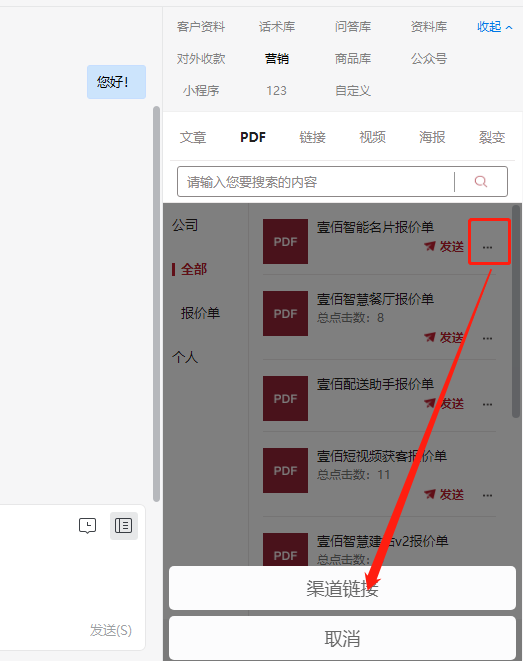
Task: Open the 话术库 section
Action: [277, 27]
